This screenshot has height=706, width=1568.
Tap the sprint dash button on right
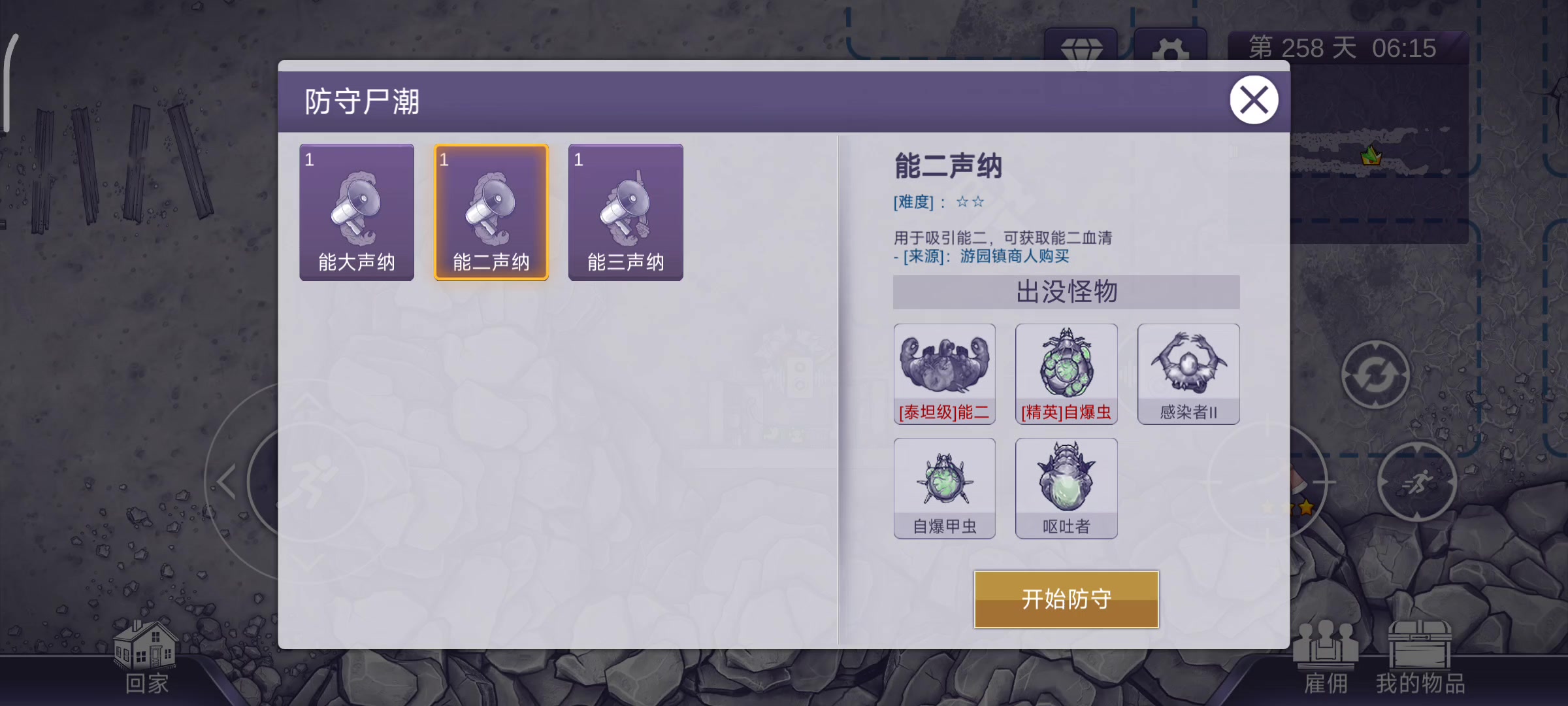(x=1417, y=484)
